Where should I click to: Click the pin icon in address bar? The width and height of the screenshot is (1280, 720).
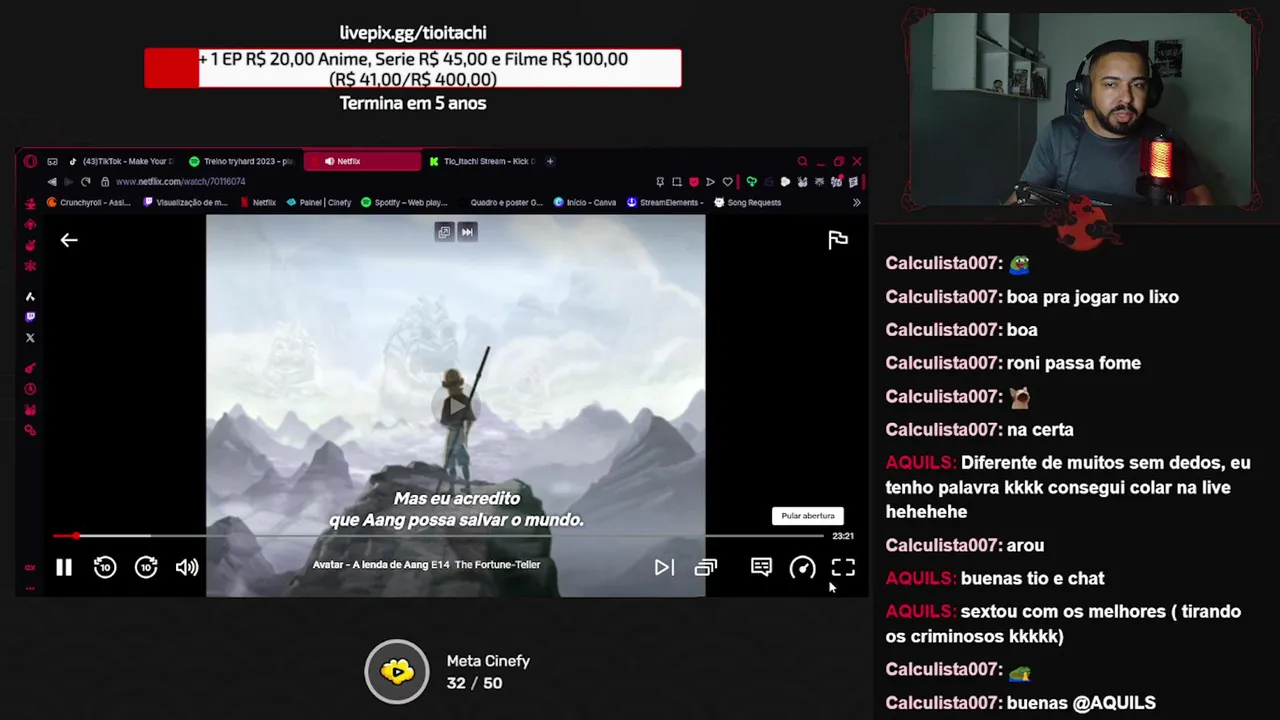[x=660, y=182]
